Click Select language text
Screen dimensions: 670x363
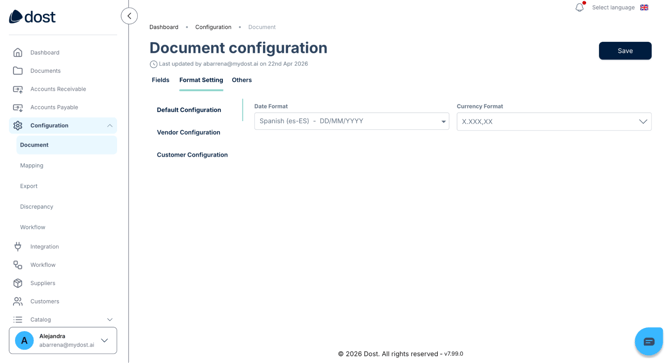[613, 7]
